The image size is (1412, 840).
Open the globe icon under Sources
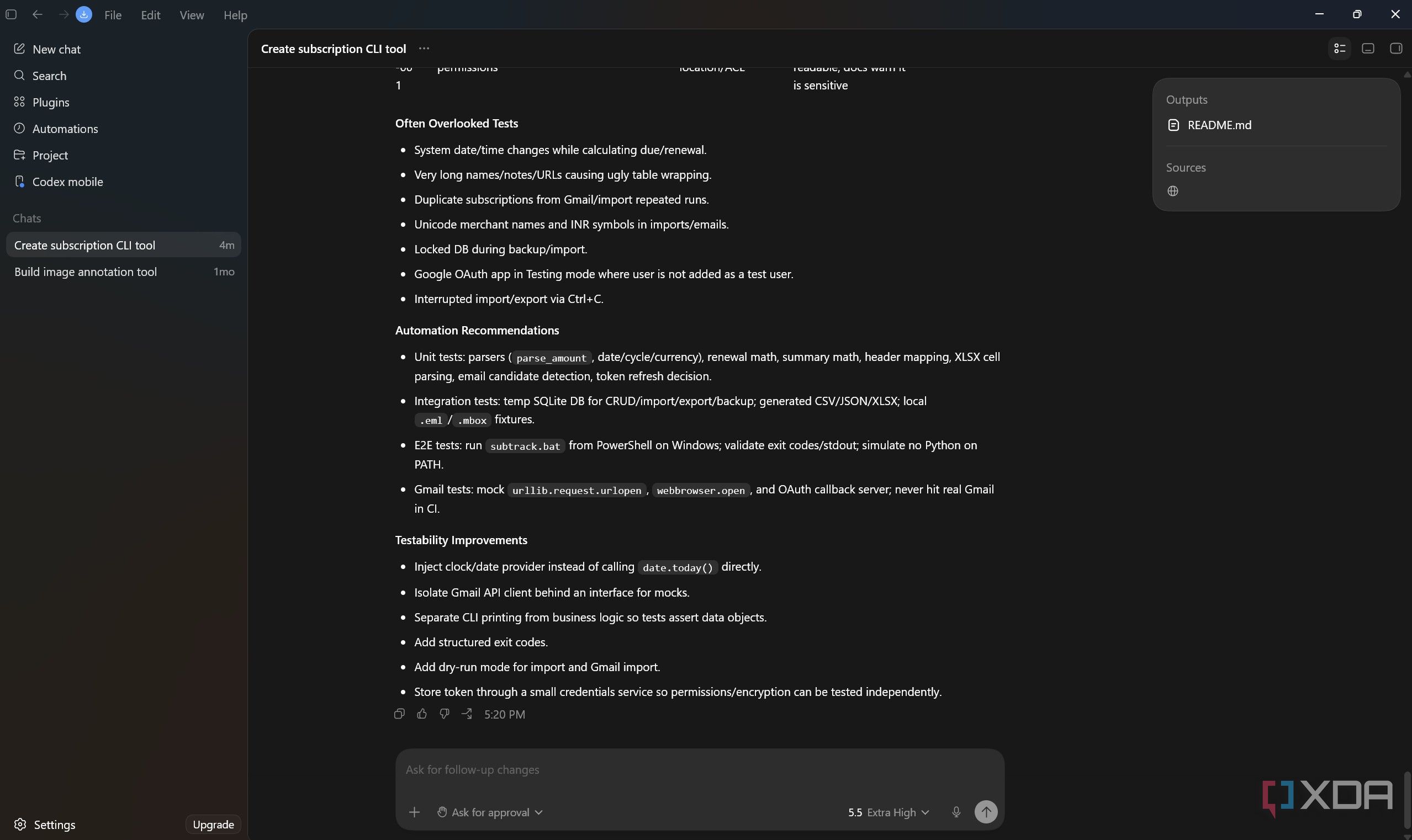pyautogui.click(x=1173, y=192)
